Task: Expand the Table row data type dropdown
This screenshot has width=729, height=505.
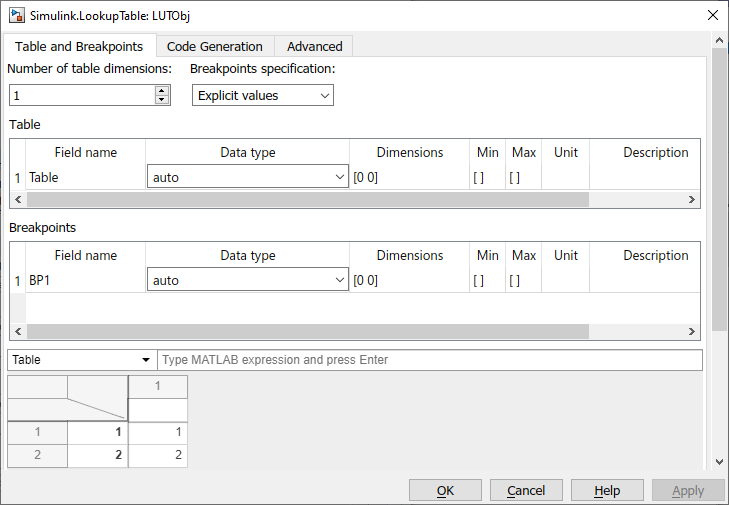Action: click(247, 177)
